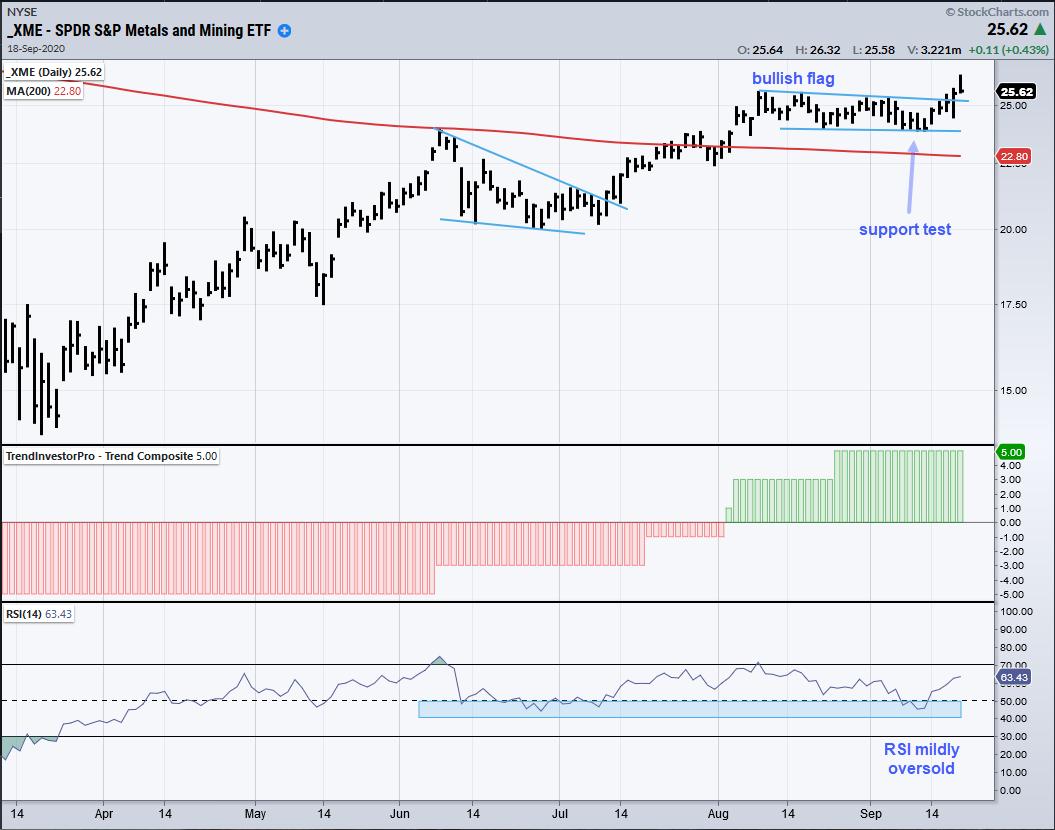The image size is (1055, 830).
Task: Select the Trend Composite indicator label
Action: (110, 456)
